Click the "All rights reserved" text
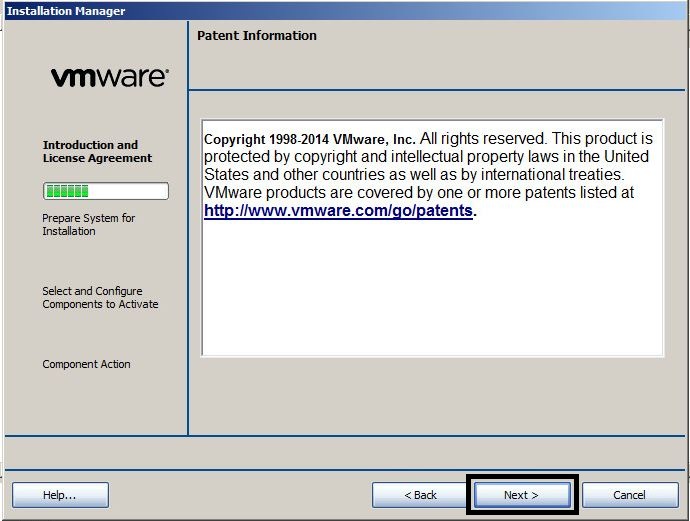 point(482,139)
